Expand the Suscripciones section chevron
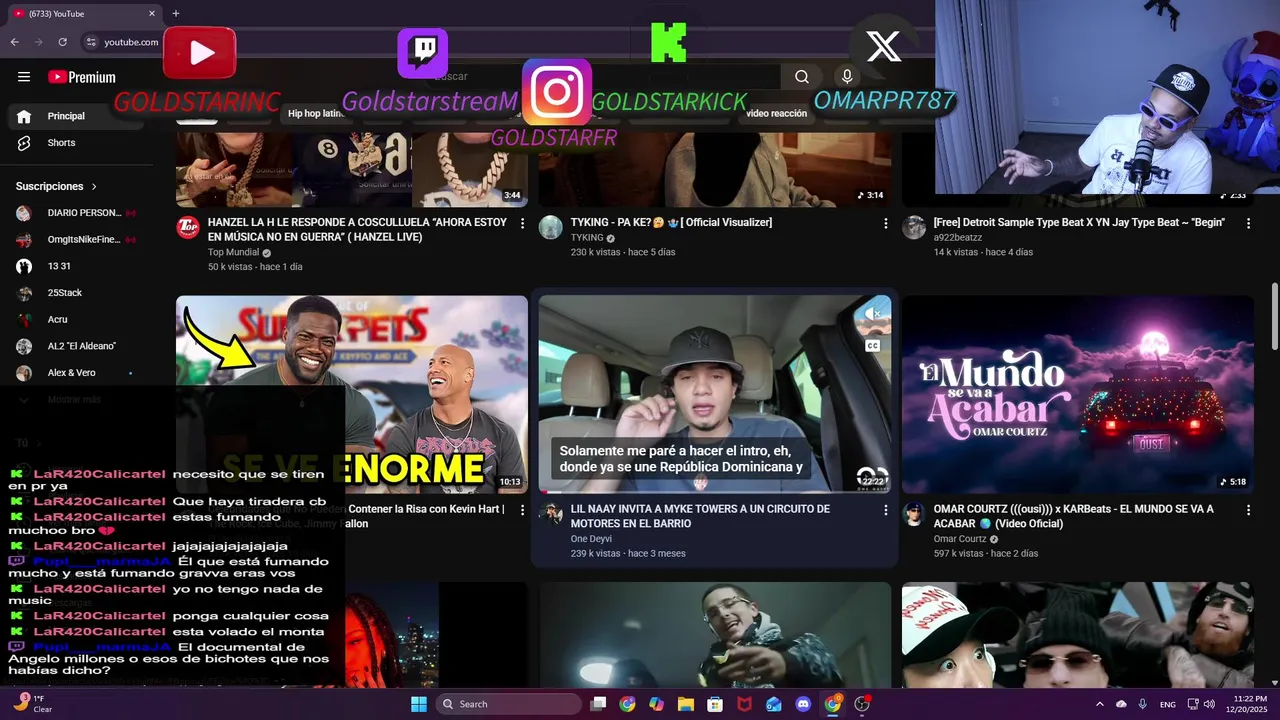The height and width of the screenshot is (720, 1280). click(95, 187)
